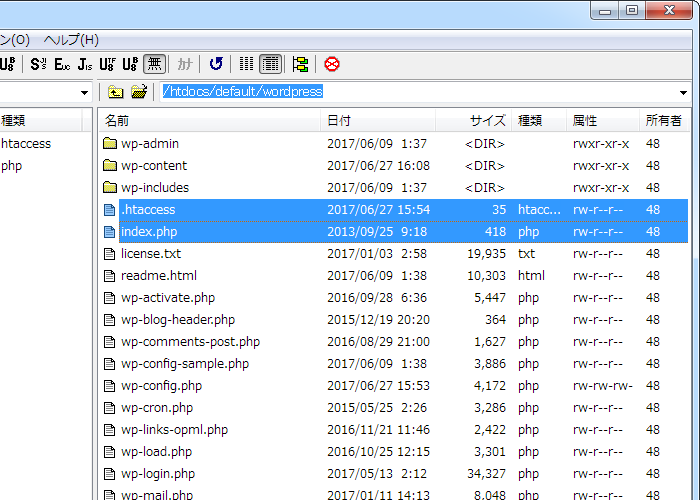Click the 名前 column header
The image size is (700, 500).
pos(117,121)
